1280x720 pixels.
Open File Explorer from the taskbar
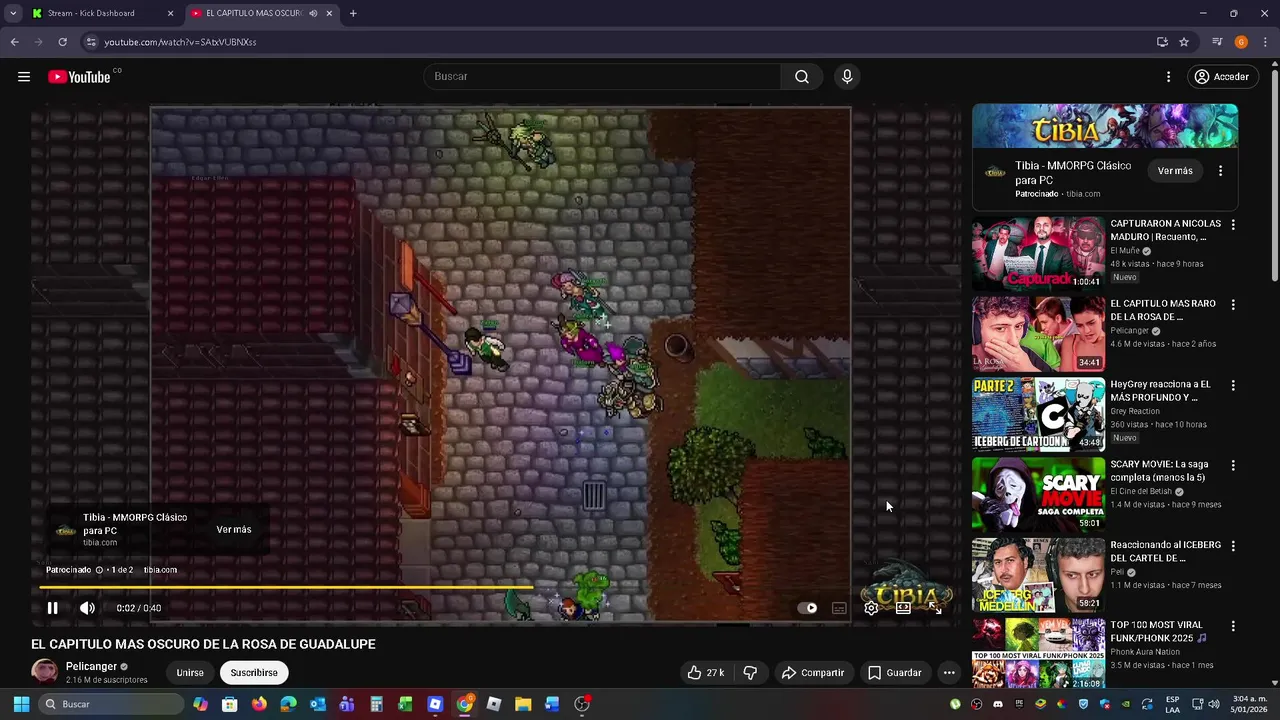pyautogui.click(x=523, y=704)
